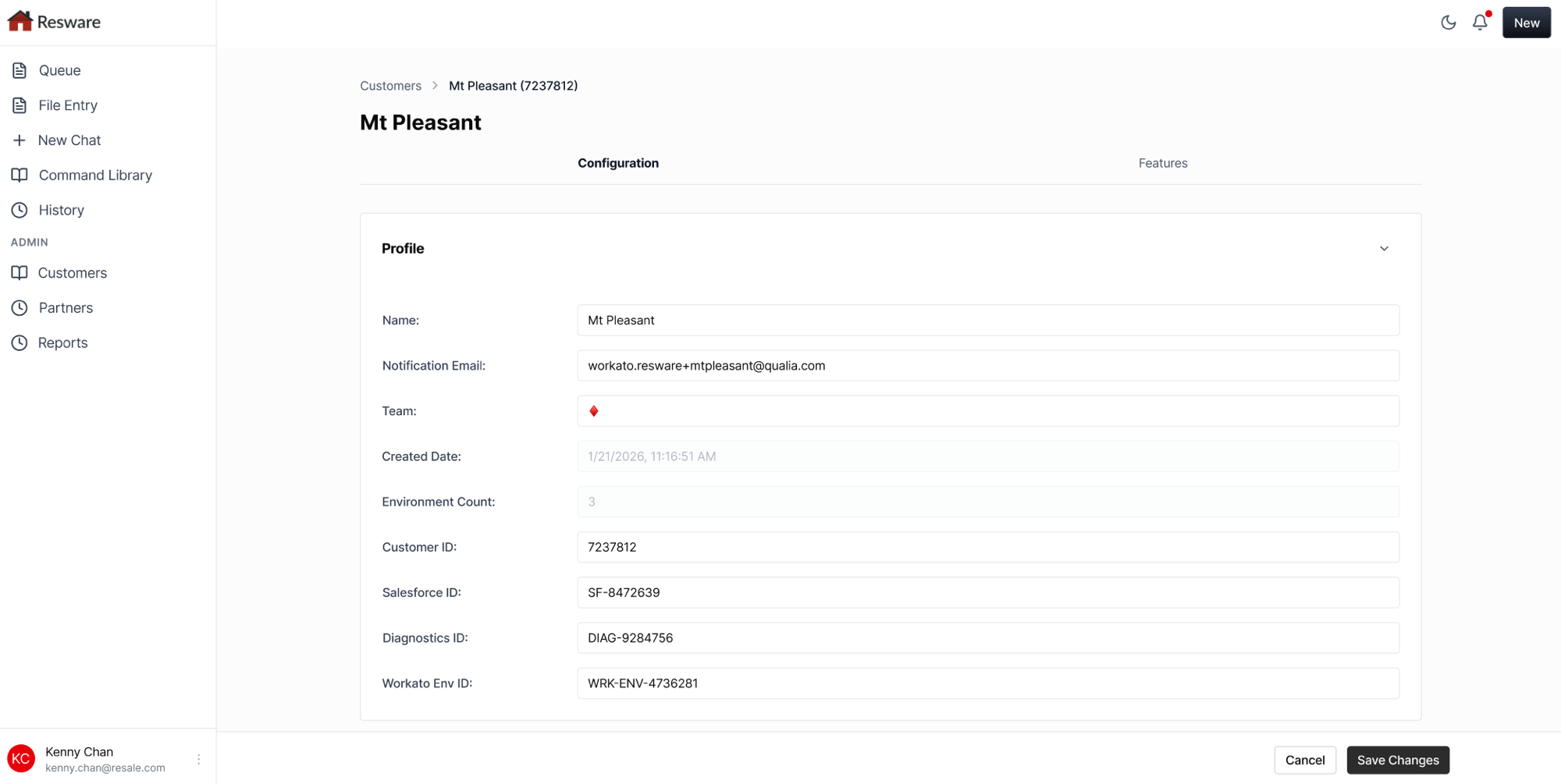The width and height of the screenshot is (1561, 784).
Task: Open the Queue document icon
Action: click(x=20, y=70)
